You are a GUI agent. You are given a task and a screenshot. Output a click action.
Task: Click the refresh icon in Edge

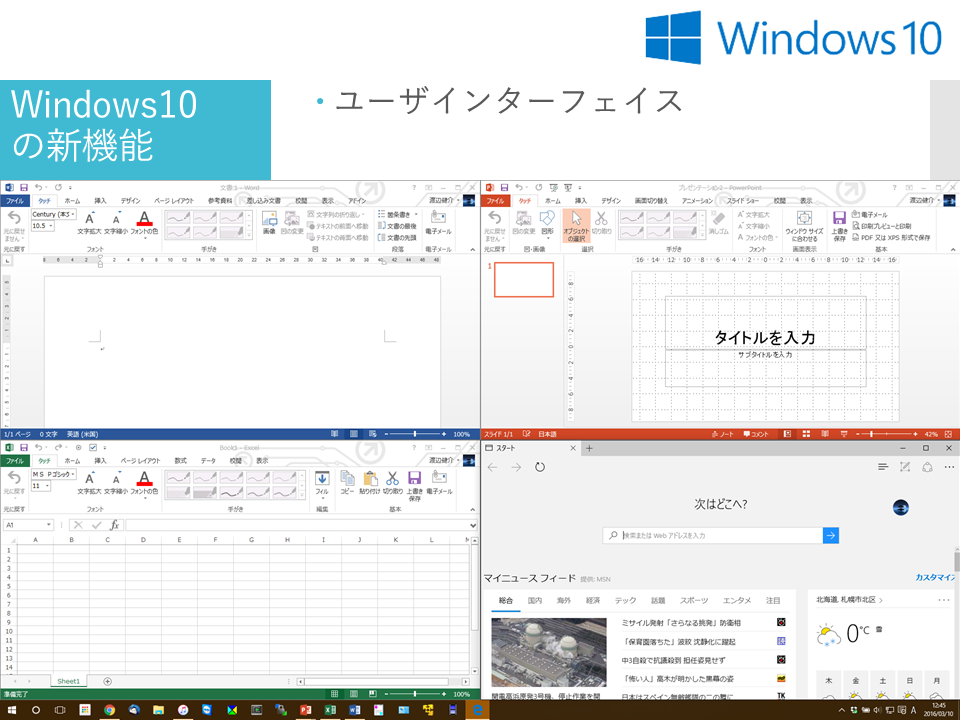pyautogui.click(x=539, y=467)
